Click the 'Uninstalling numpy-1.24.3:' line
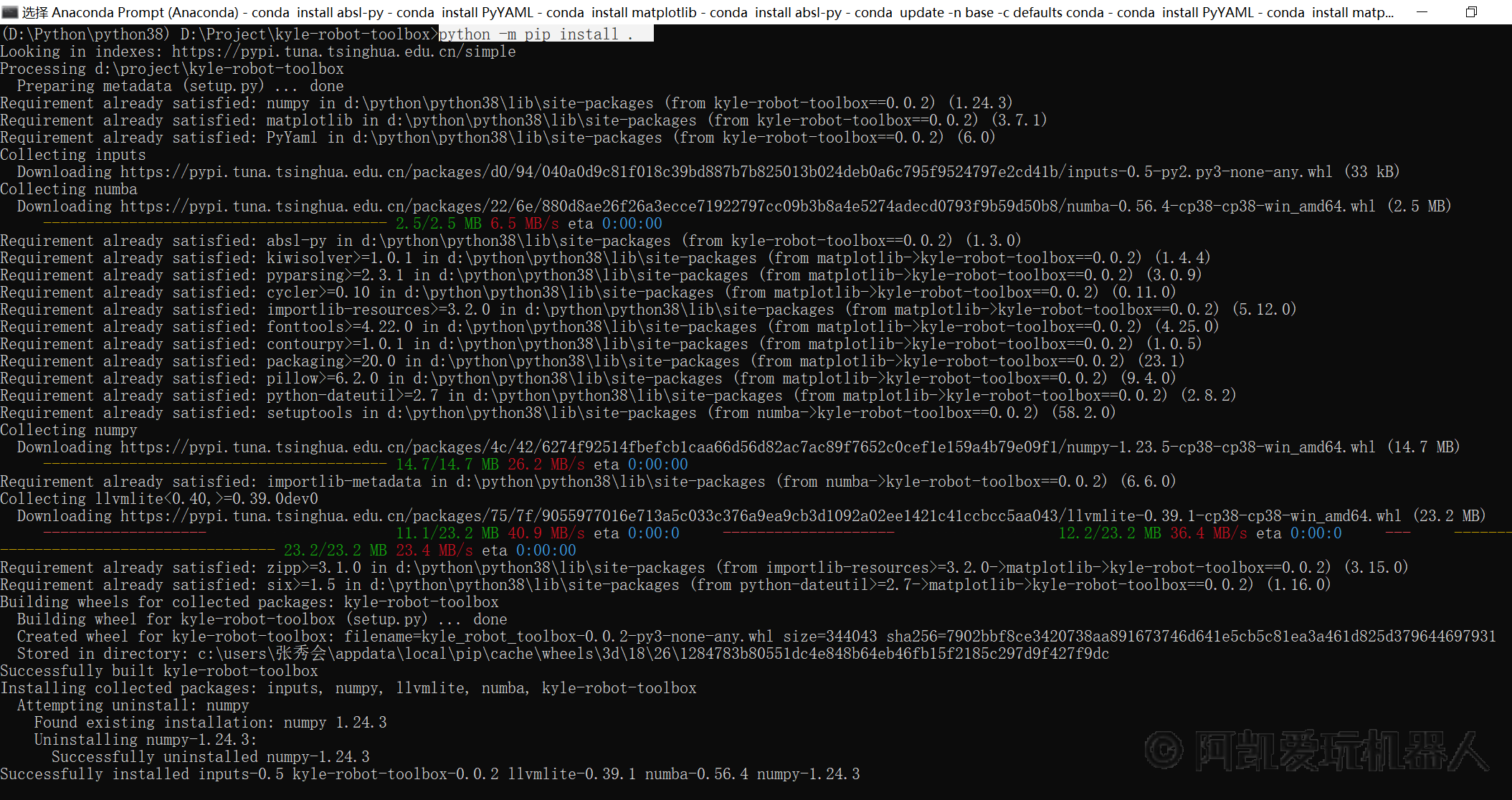 pyautogui.click(x=146, y=740)
